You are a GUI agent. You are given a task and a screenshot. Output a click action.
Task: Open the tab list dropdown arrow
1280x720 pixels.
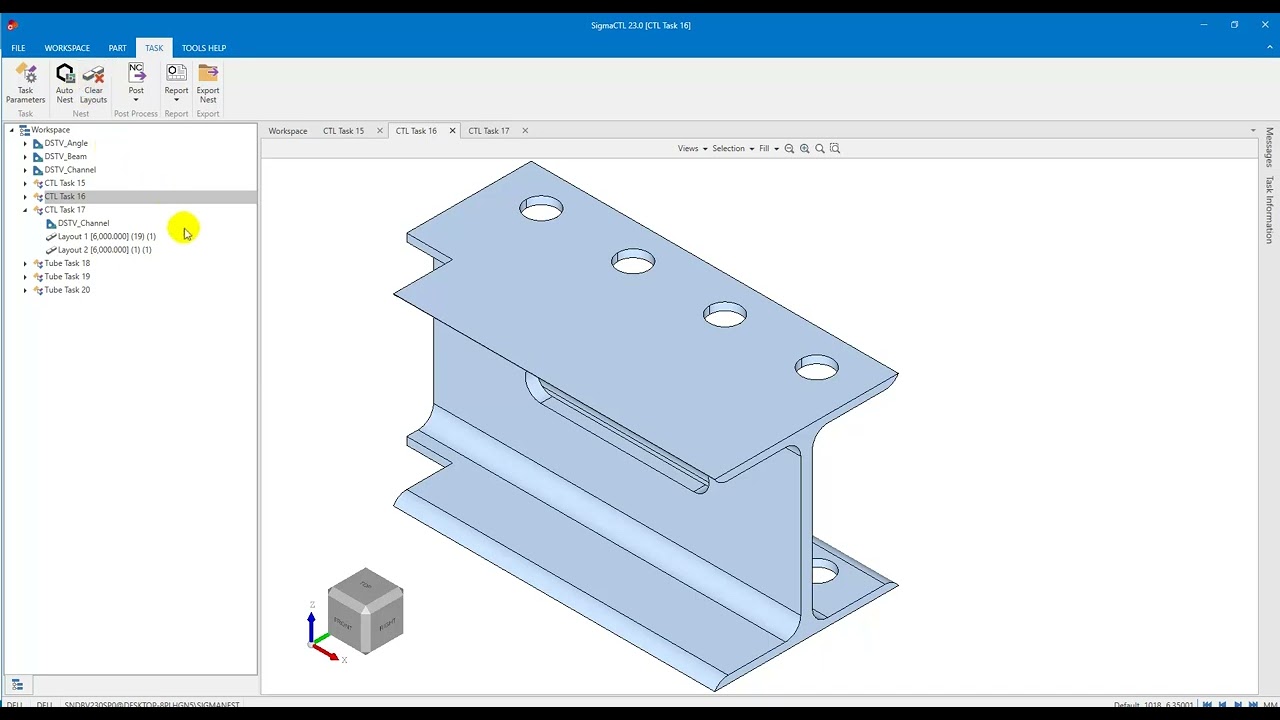pyautogui.click(x=1253, y=131)
